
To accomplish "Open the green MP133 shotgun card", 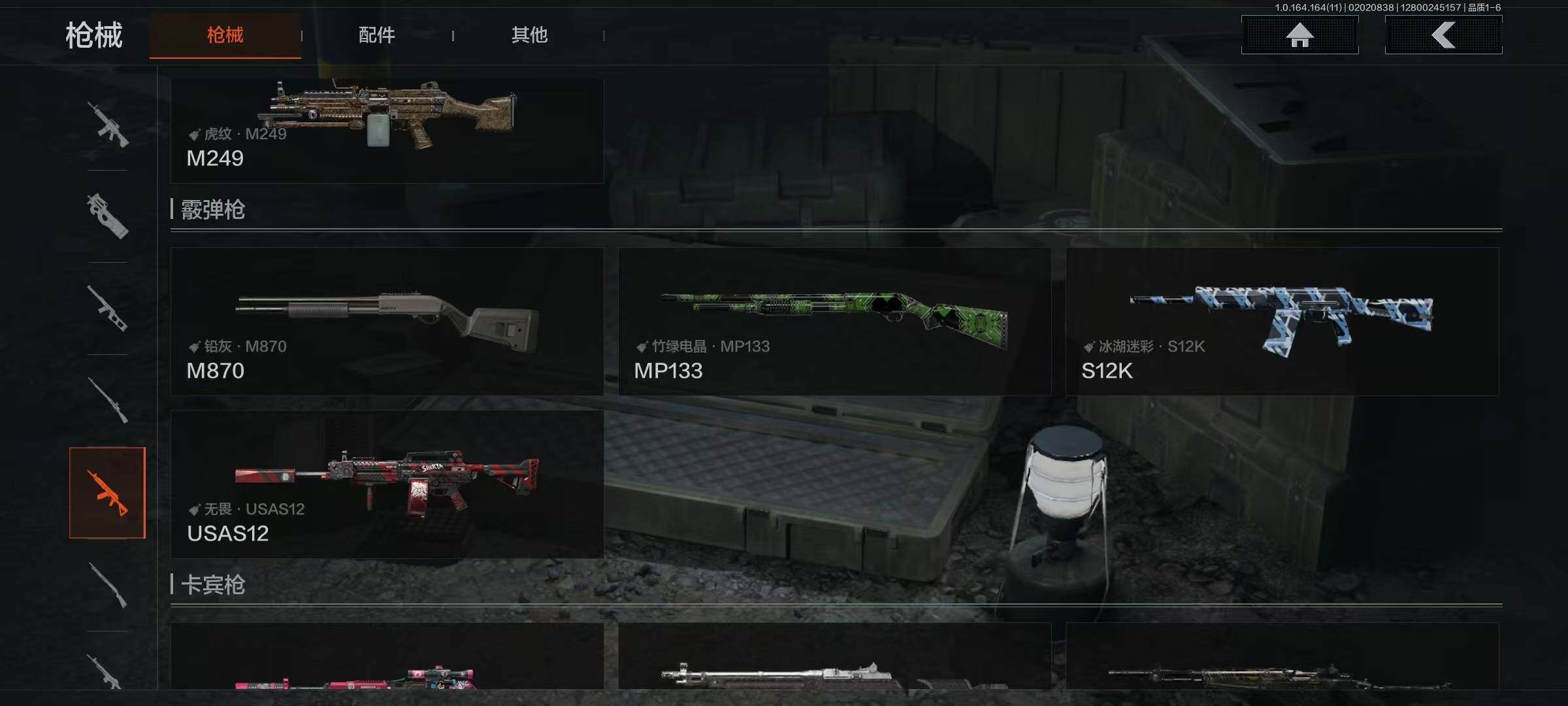I will click(835, 321).
